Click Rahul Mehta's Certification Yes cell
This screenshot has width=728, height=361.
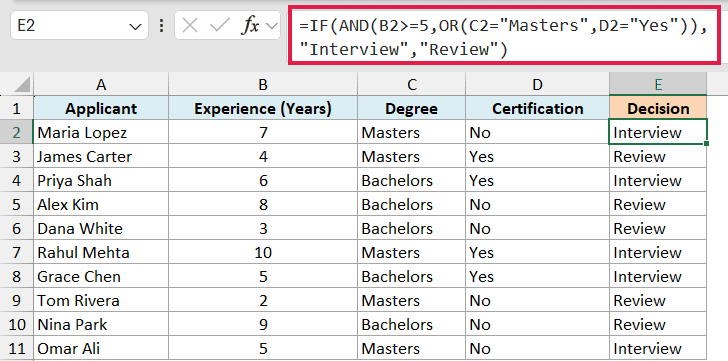point(537,252)
